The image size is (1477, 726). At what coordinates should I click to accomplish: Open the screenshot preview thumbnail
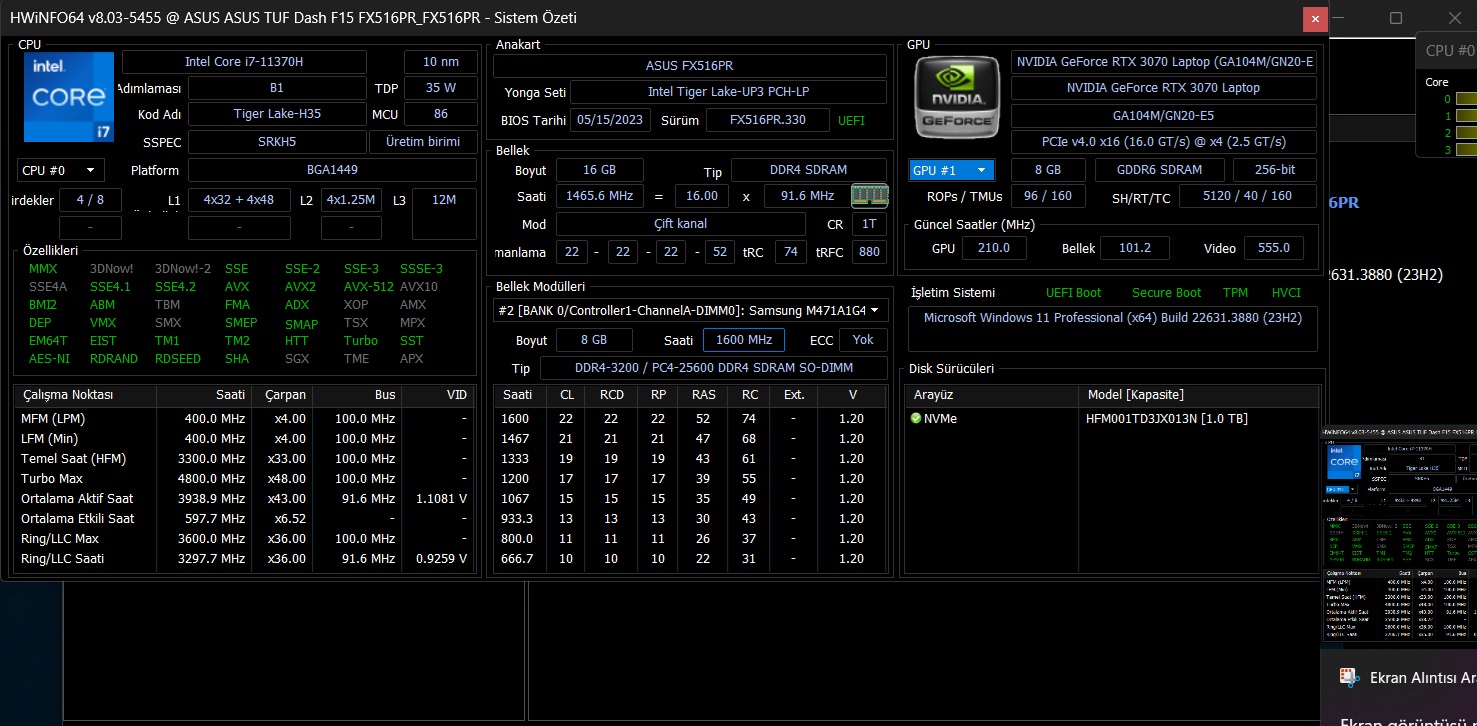1399,535
